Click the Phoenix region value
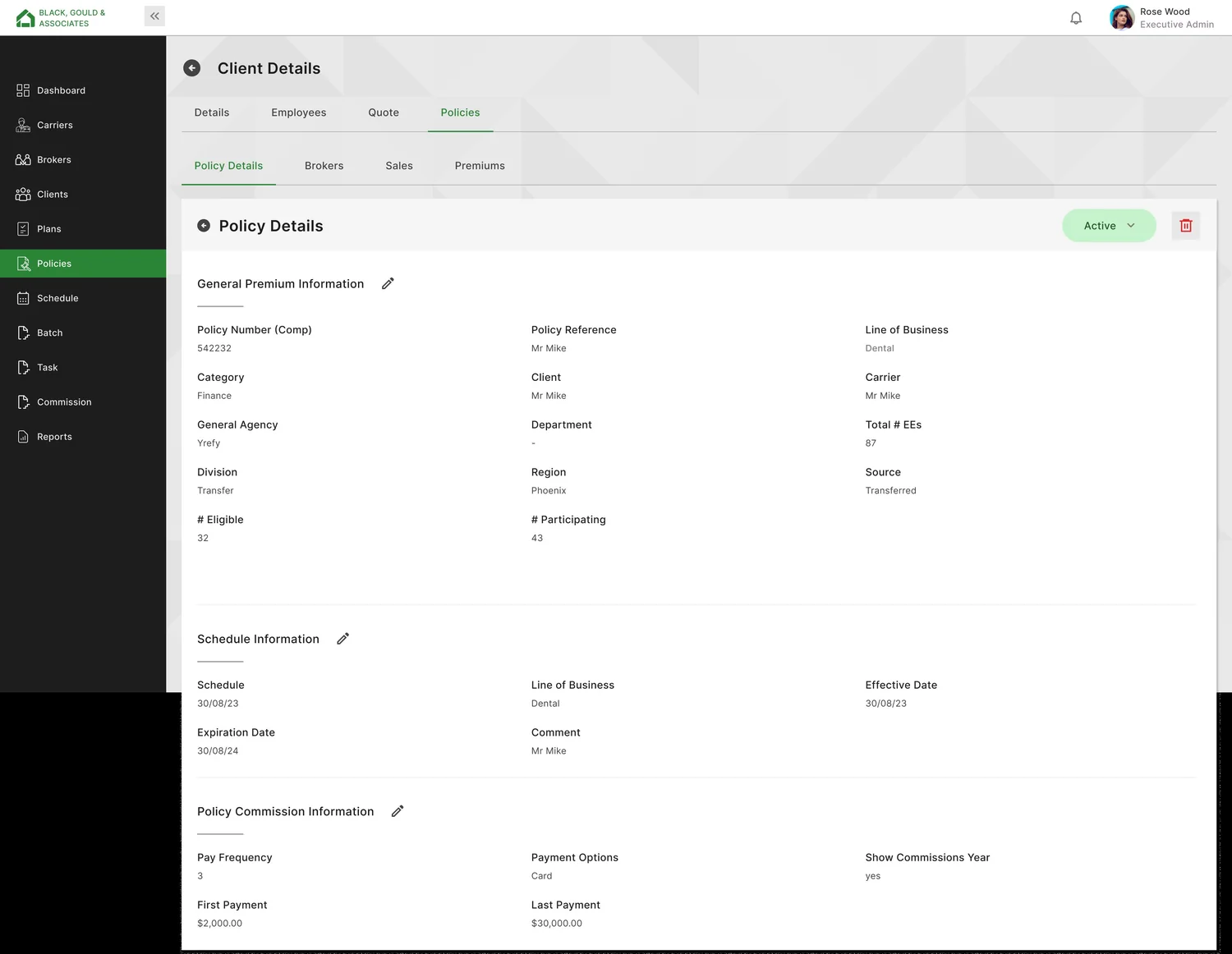The image size is (1232, 954). [x=549, y=491]
